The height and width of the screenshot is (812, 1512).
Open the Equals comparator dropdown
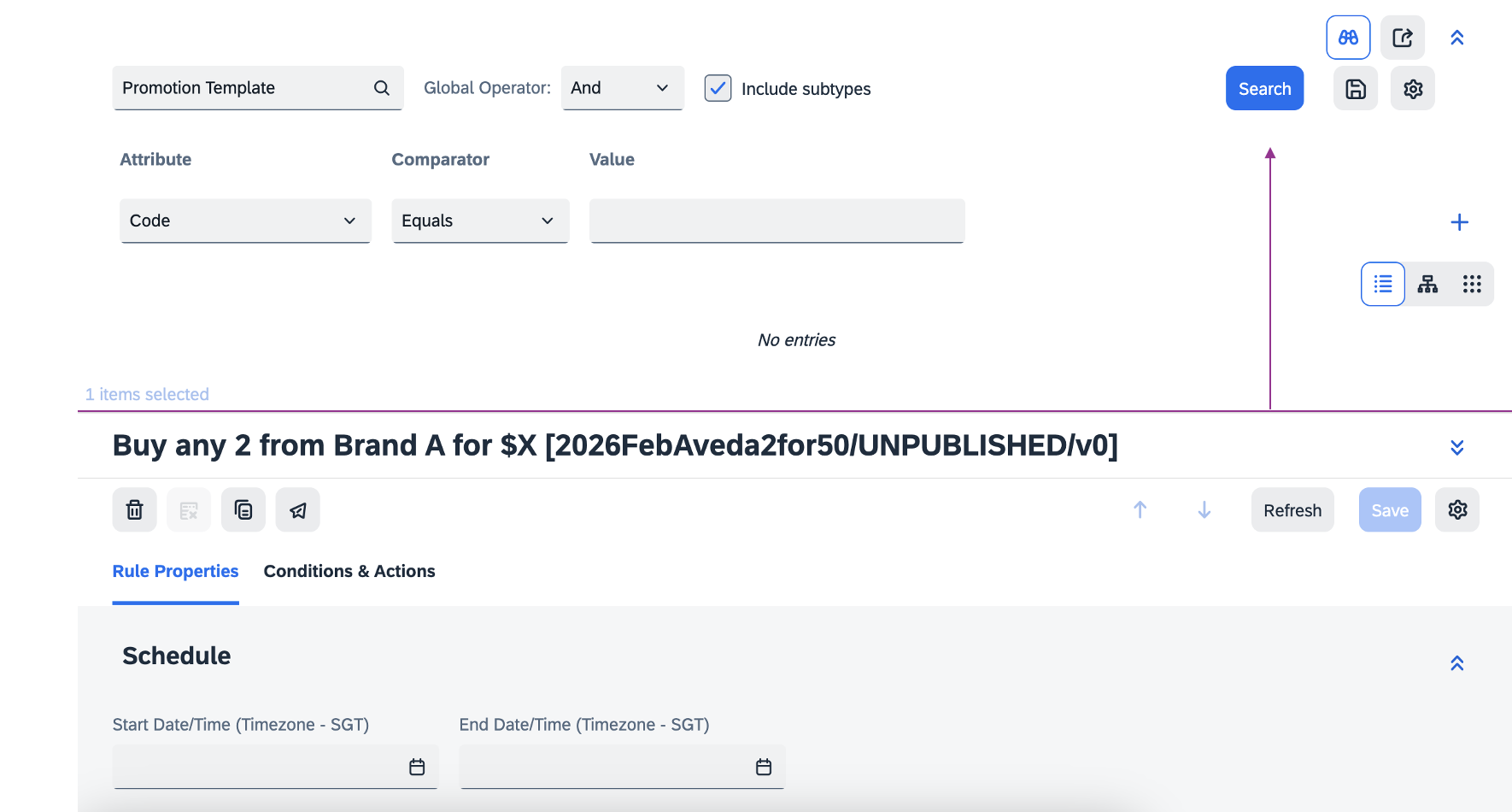tap(480, 221)
